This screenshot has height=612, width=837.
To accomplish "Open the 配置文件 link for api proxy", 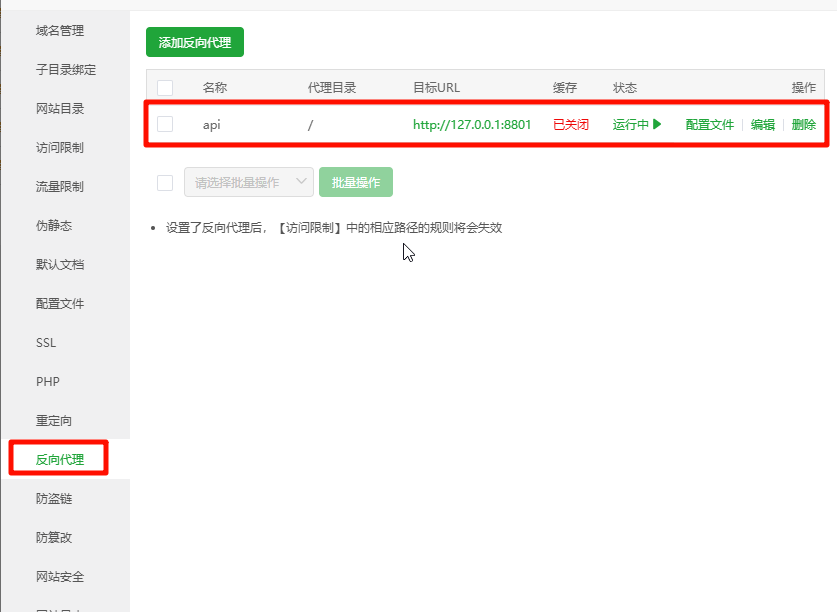I will (x=710, y=125).
